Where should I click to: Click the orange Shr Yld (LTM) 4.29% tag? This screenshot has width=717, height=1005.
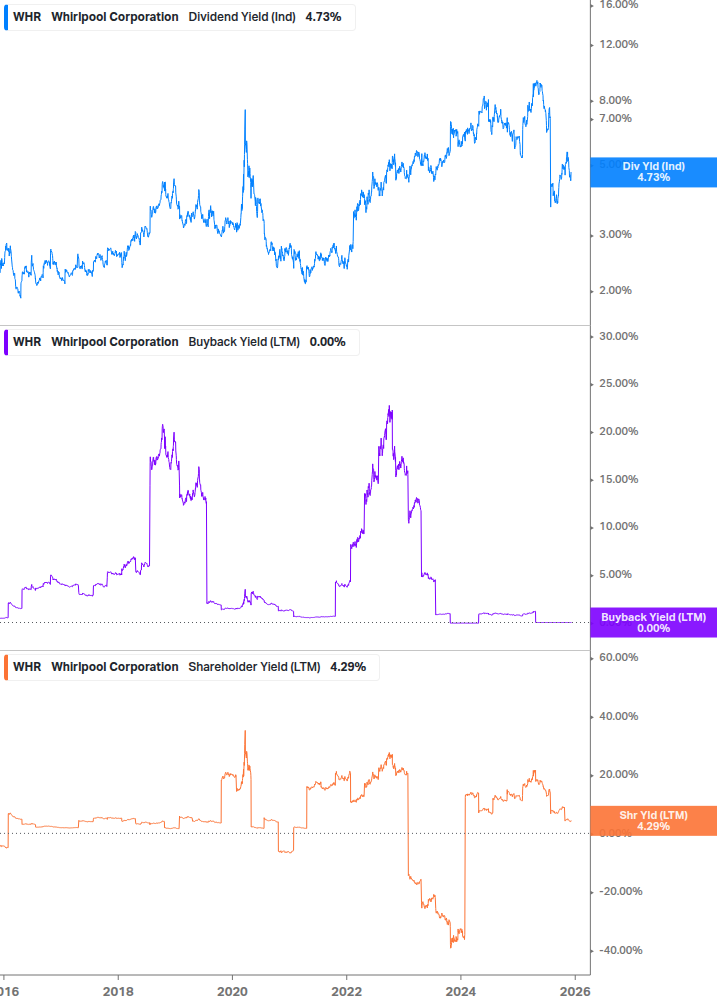point(653,820)
